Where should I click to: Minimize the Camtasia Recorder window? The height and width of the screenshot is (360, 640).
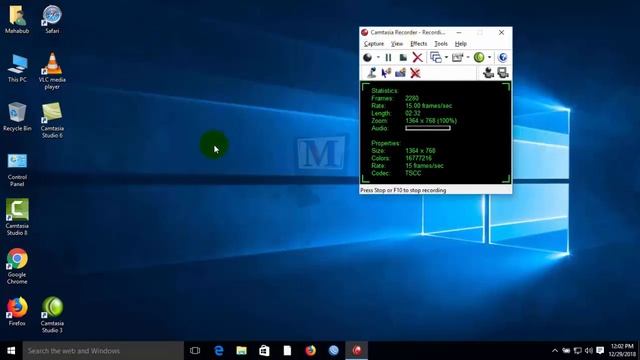(459, 32)
